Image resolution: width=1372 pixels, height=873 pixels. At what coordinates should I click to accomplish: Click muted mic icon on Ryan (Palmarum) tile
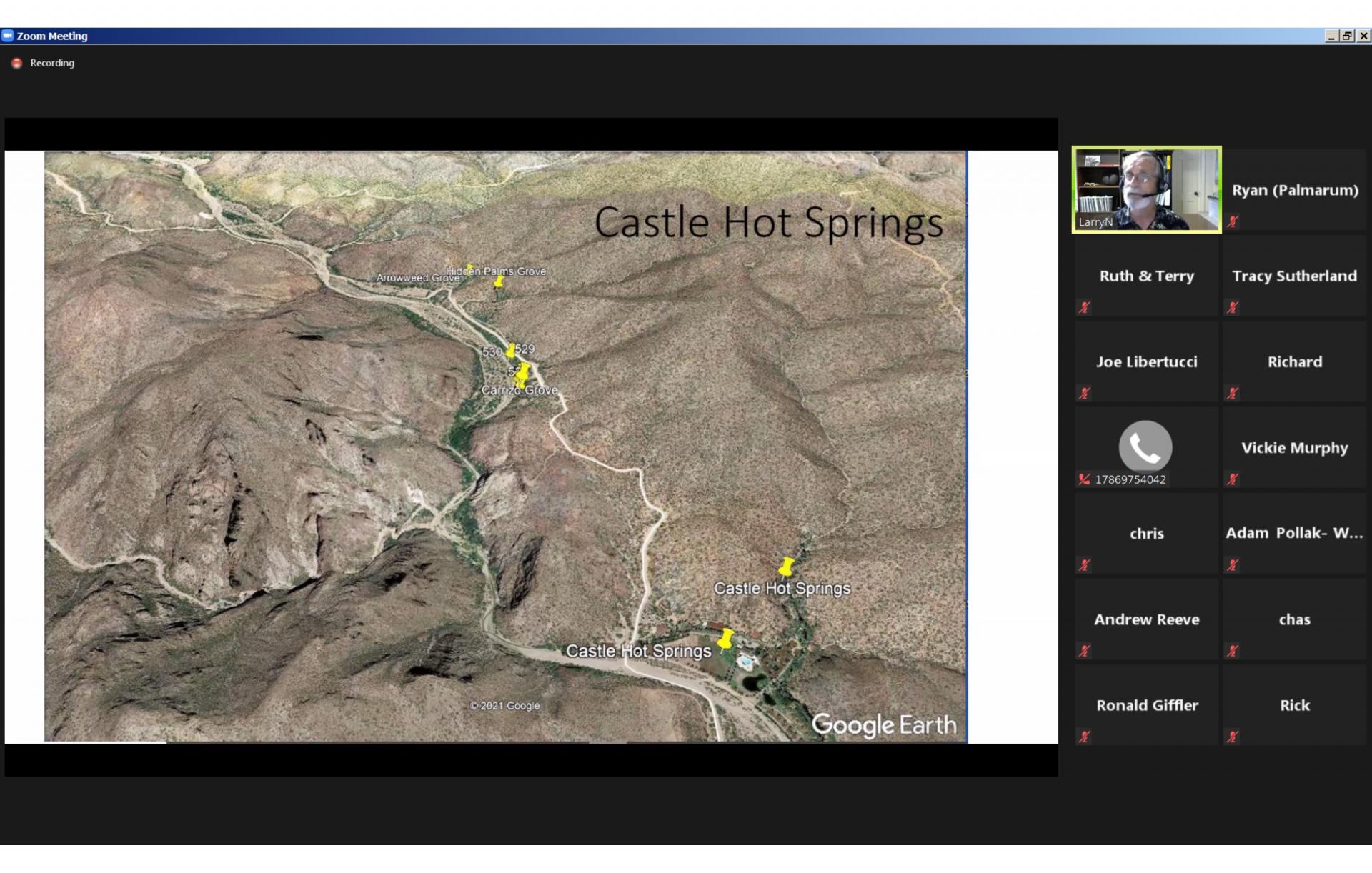point(1233,222)
